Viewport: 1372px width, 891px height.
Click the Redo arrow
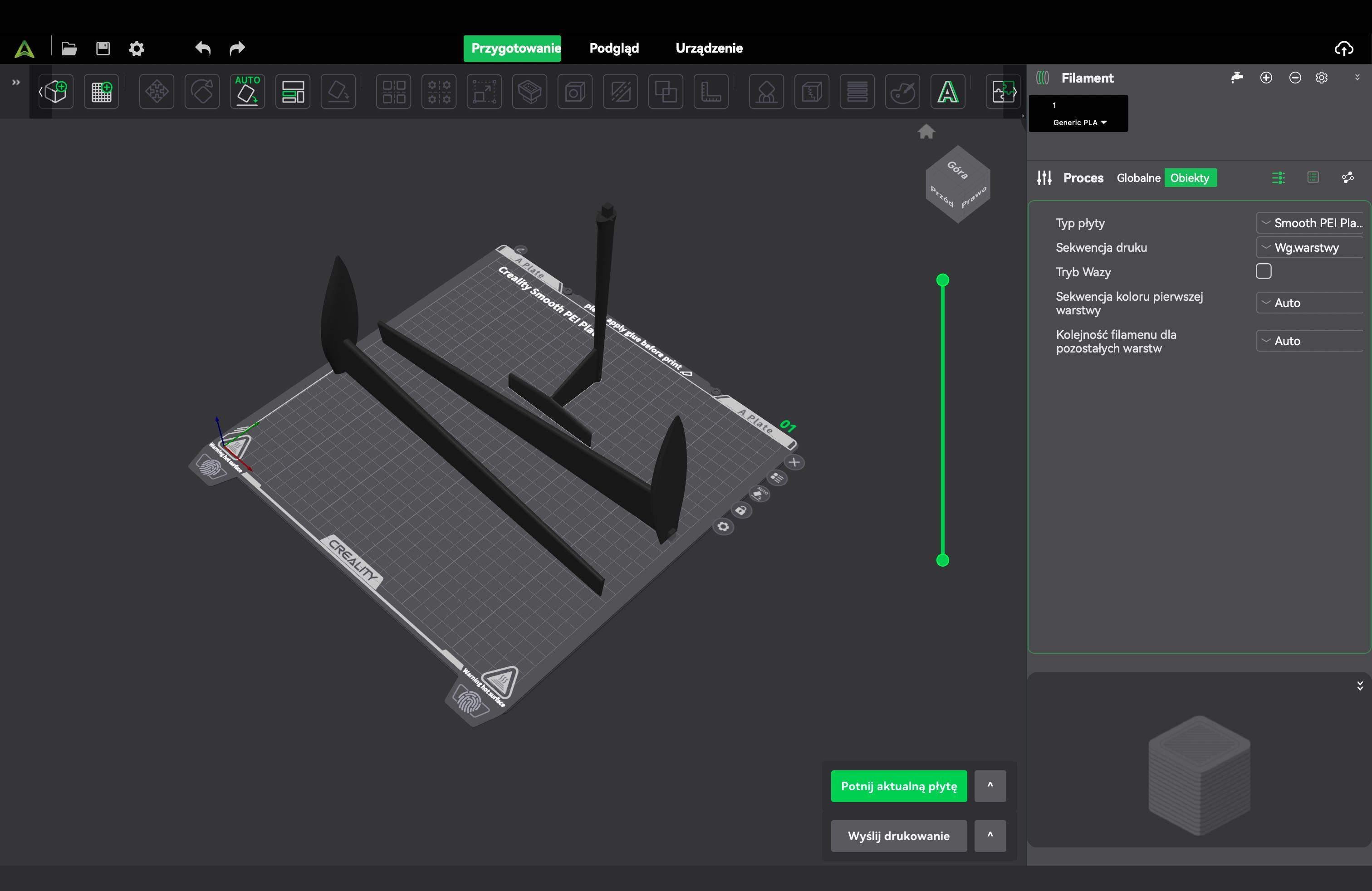point(237,49)
